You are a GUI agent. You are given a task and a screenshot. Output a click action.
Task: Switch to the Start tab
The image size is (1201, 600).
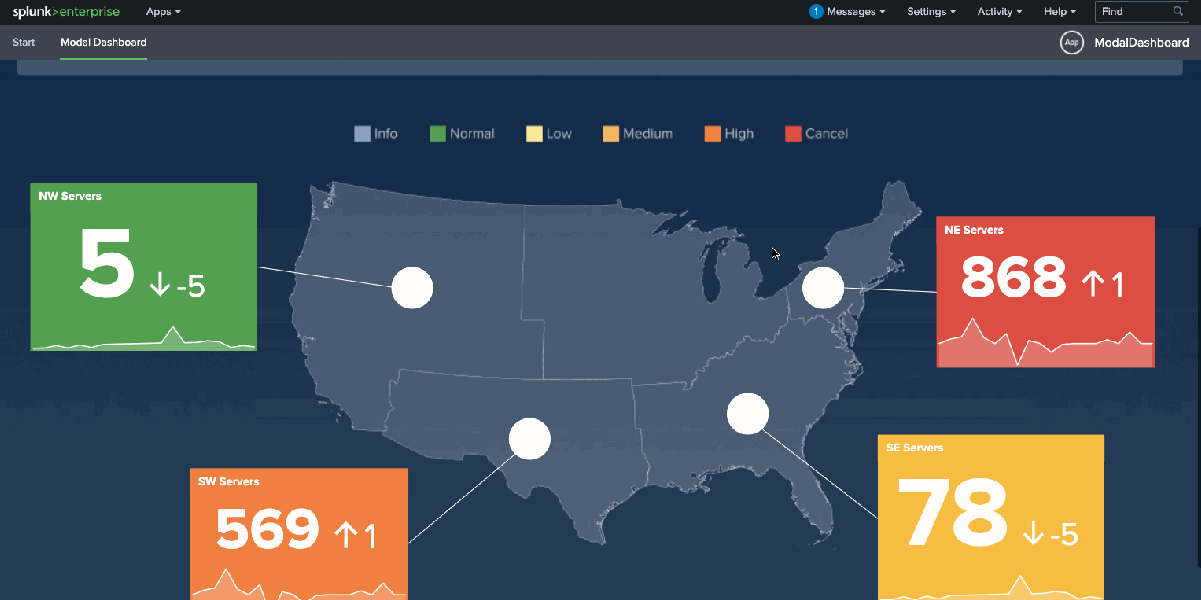click(24, 43)
